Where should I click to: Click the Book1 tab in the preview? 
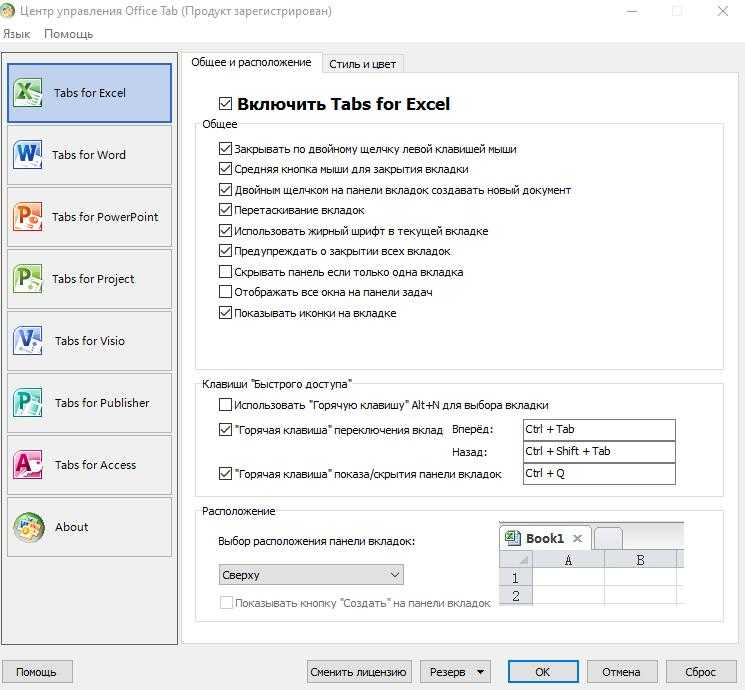(545, 538)
